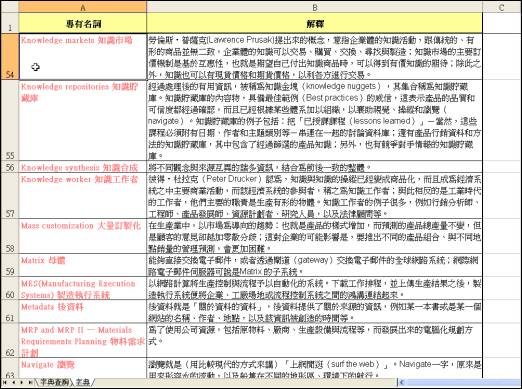Select the 專有名詞 header cell
The height and width of the screenshot is (389, 522).
[x=83, y=23]
